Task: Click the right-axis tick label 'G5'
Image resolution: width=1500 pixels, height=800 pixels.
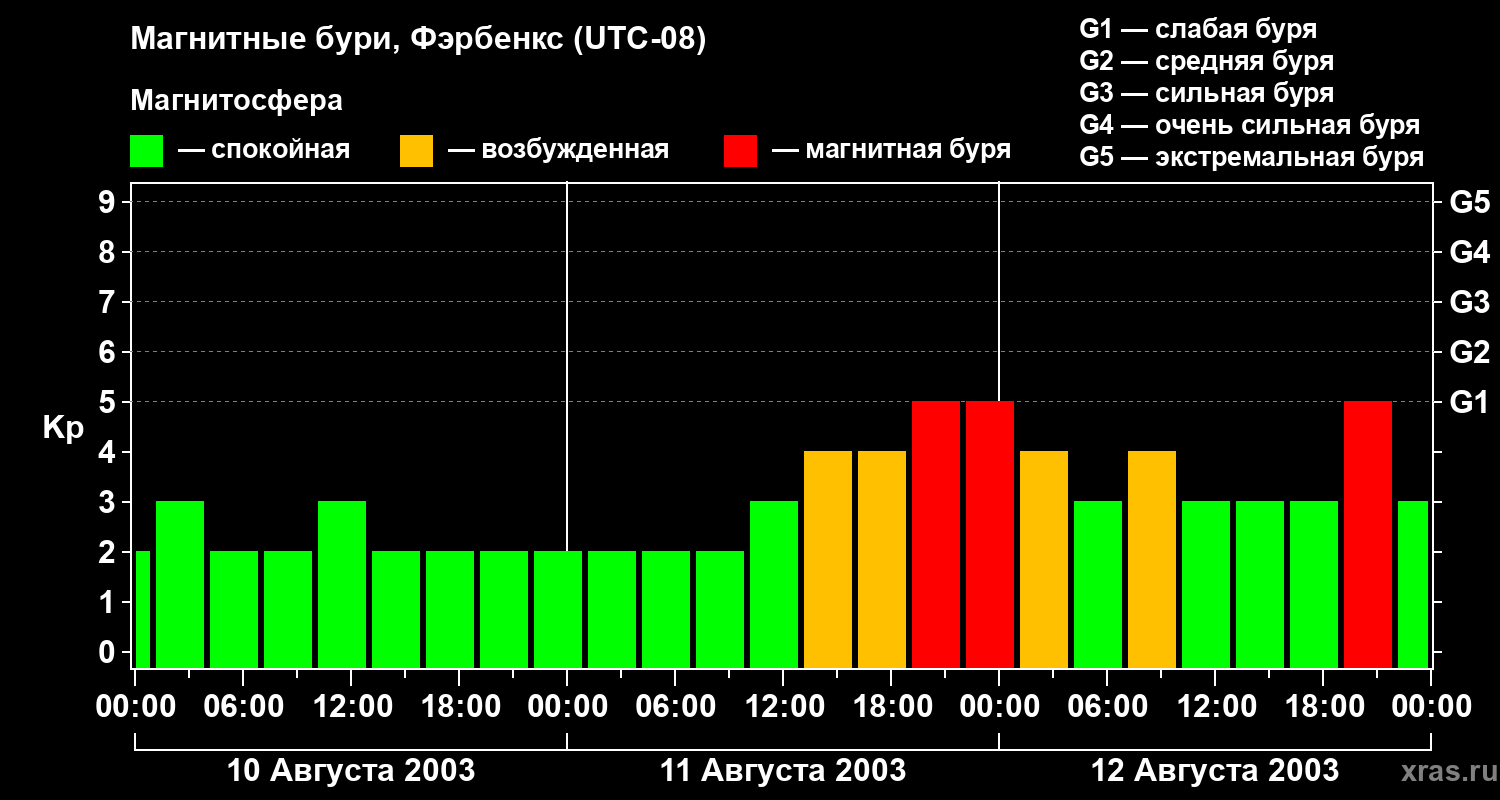Action: tap(1469, 202)
